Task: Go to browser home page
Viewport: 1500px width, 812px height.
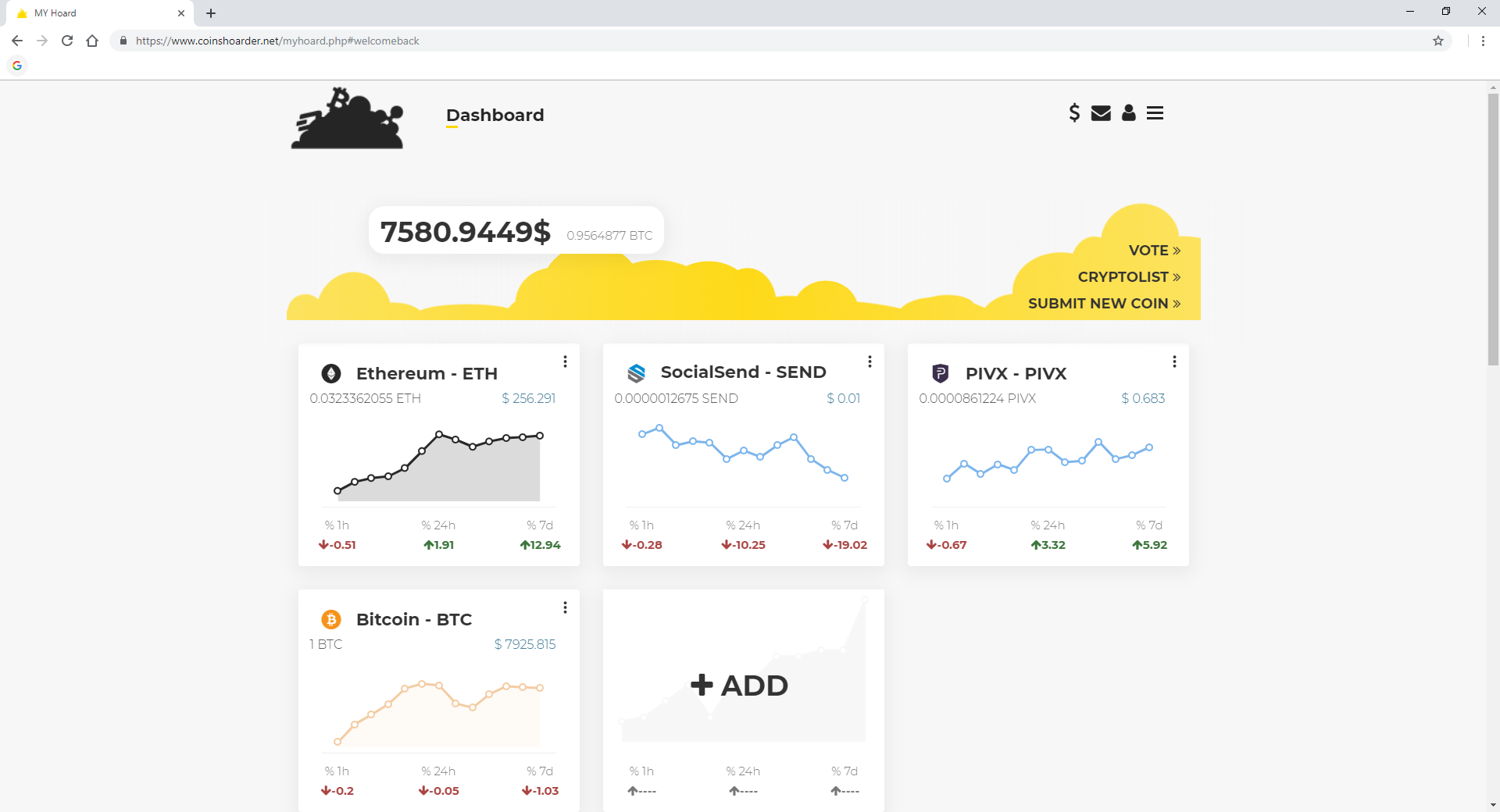Action: click(92, 41)
